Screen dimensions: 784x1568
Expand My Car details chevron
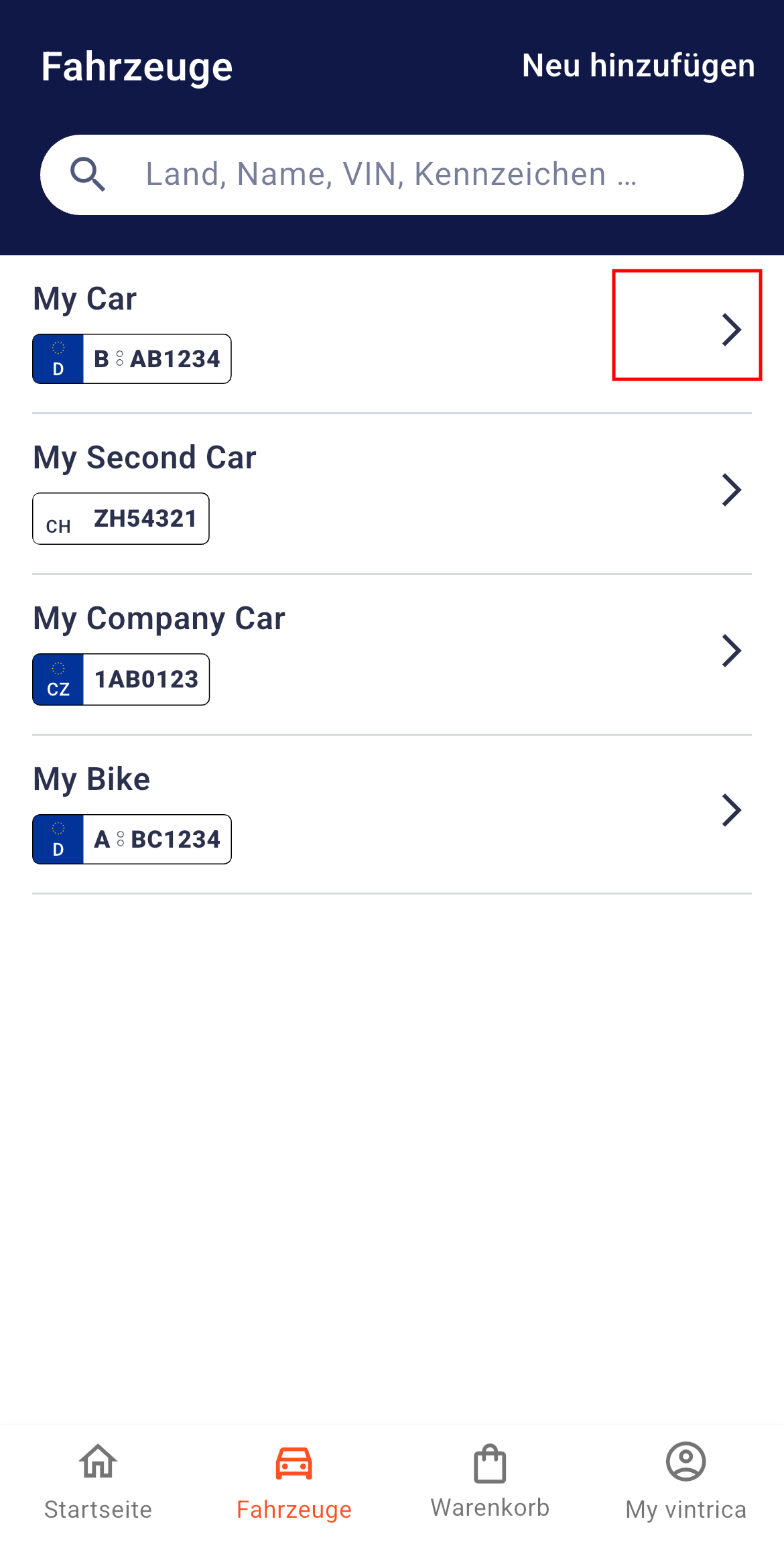click(731, 330)
